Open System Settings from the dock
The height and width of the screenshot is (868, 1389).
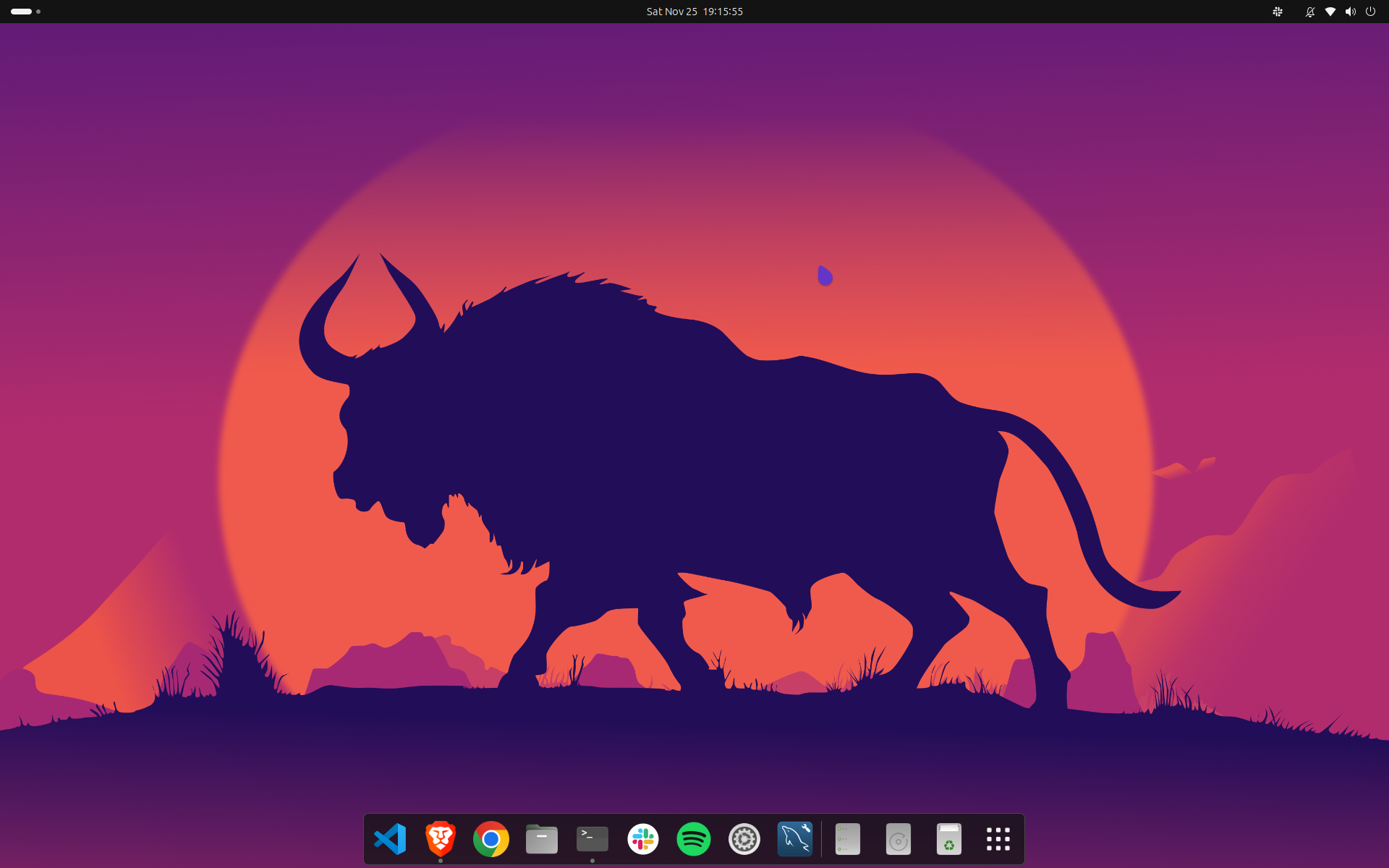744,839
